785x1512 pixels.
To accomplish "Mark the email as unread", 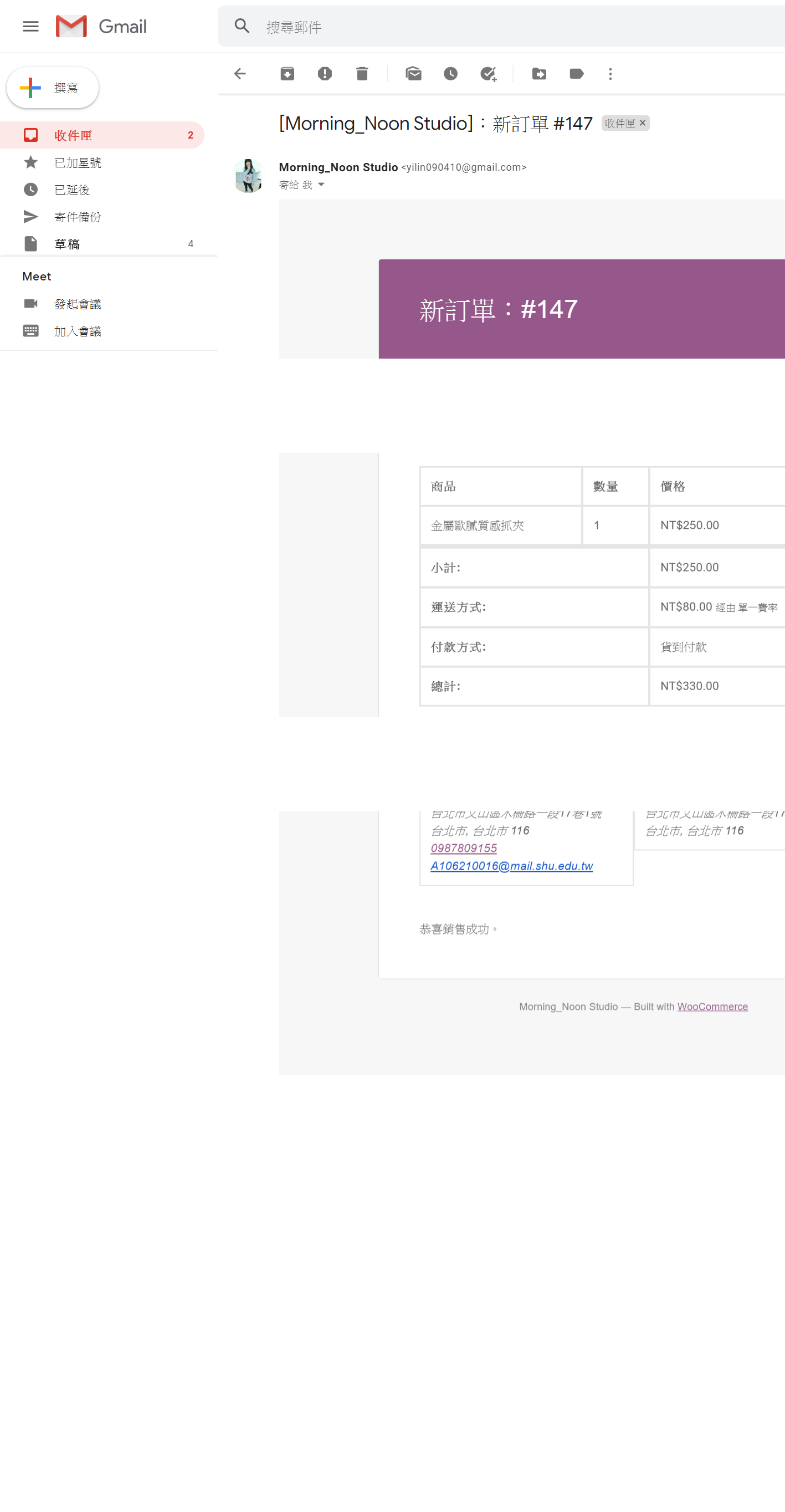I will coord(413,74).
